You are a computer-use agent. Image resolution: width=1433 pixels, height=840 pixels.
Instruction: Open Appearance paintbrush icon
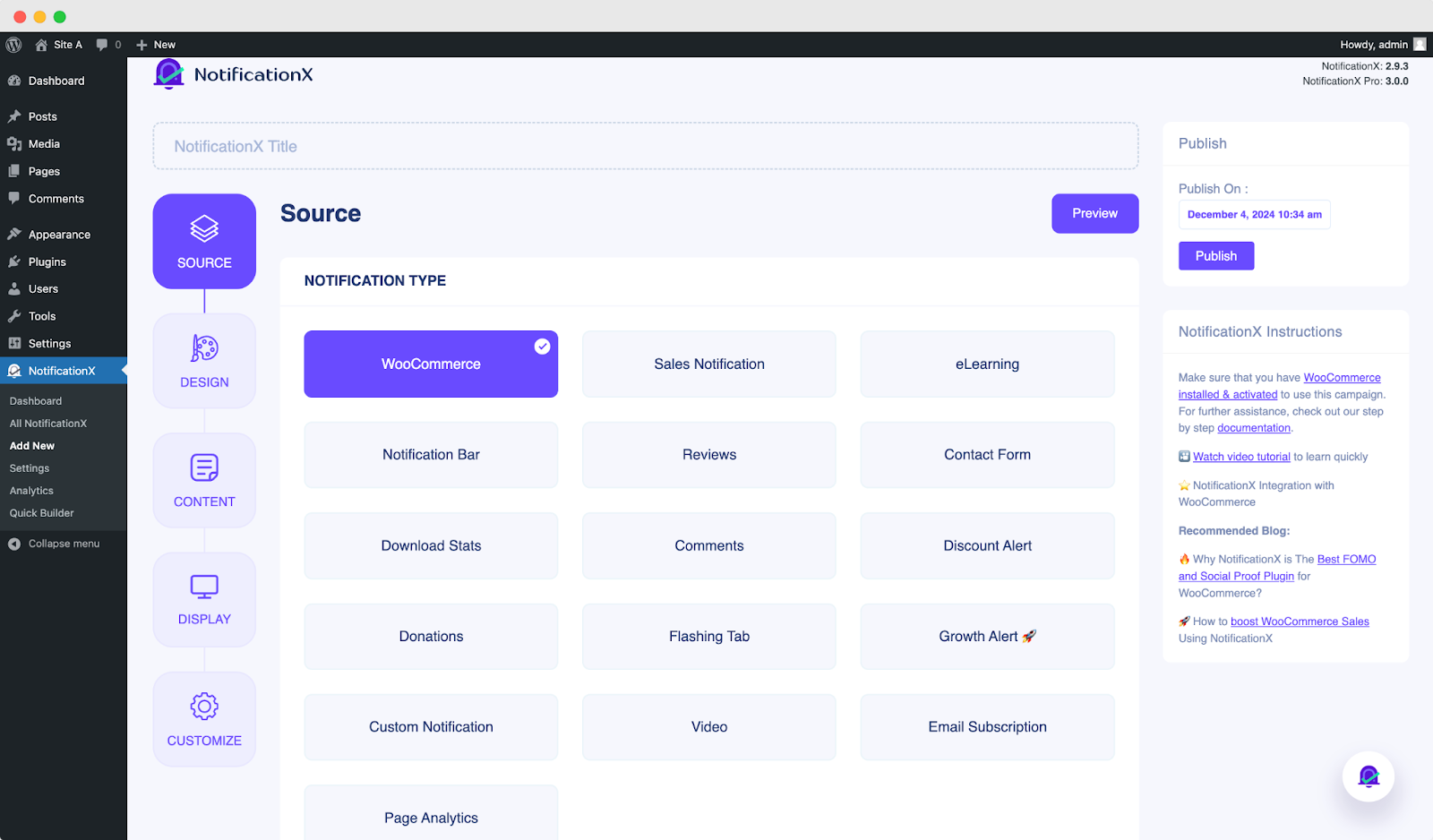click(14, 235)
